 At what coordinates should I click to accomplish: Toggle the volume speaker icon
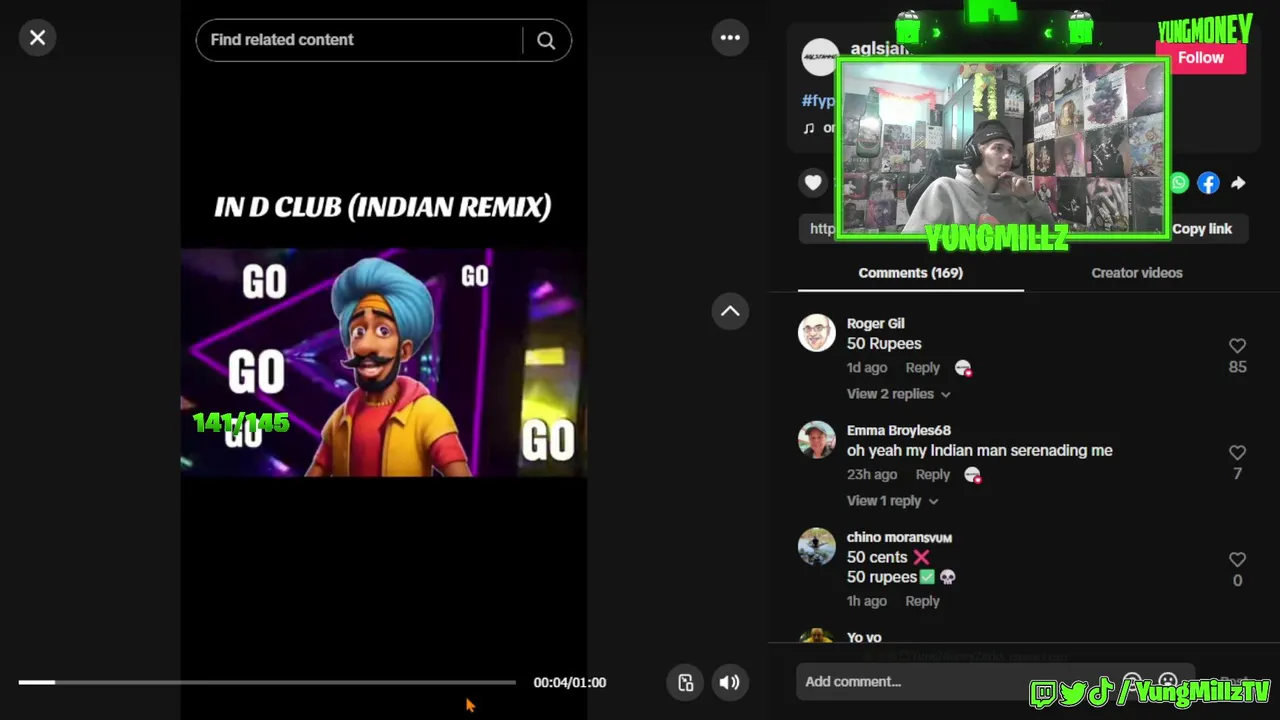click(729, 683)
